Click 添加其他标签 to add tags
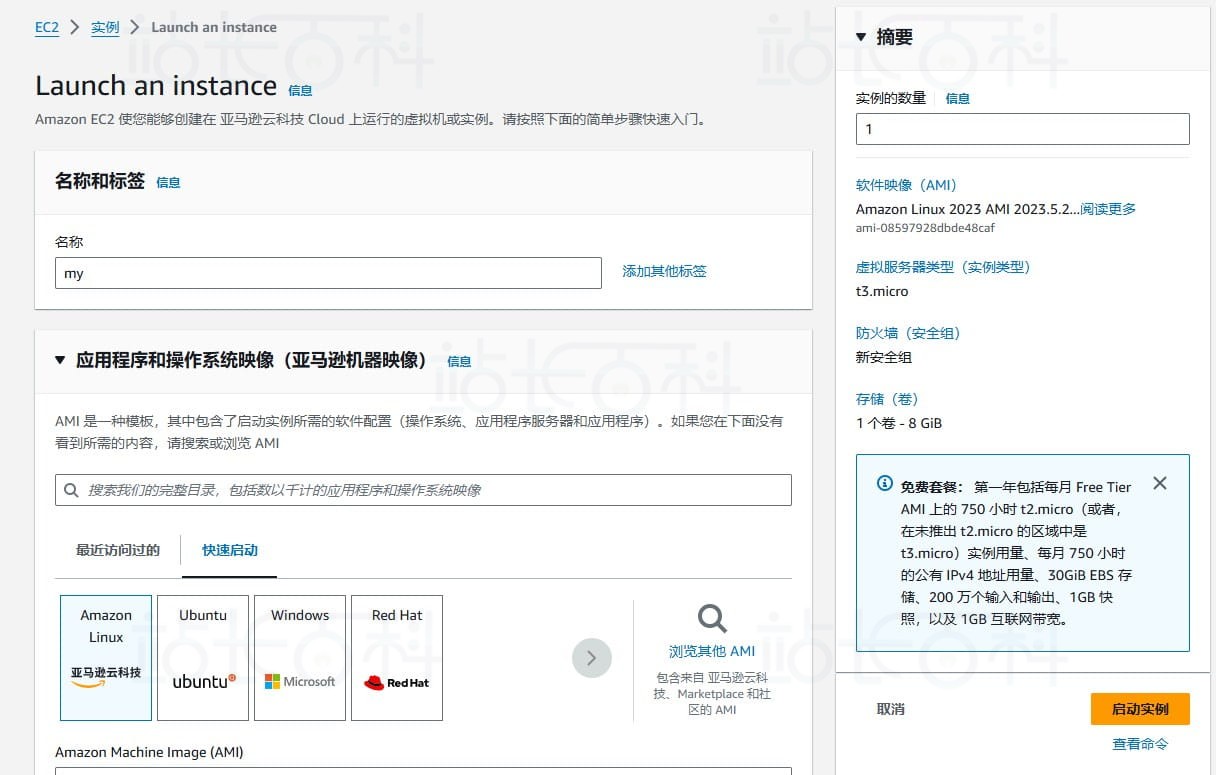Viewport: 1216px width, 775px height. pyautogui.click(x=664, y=271)
